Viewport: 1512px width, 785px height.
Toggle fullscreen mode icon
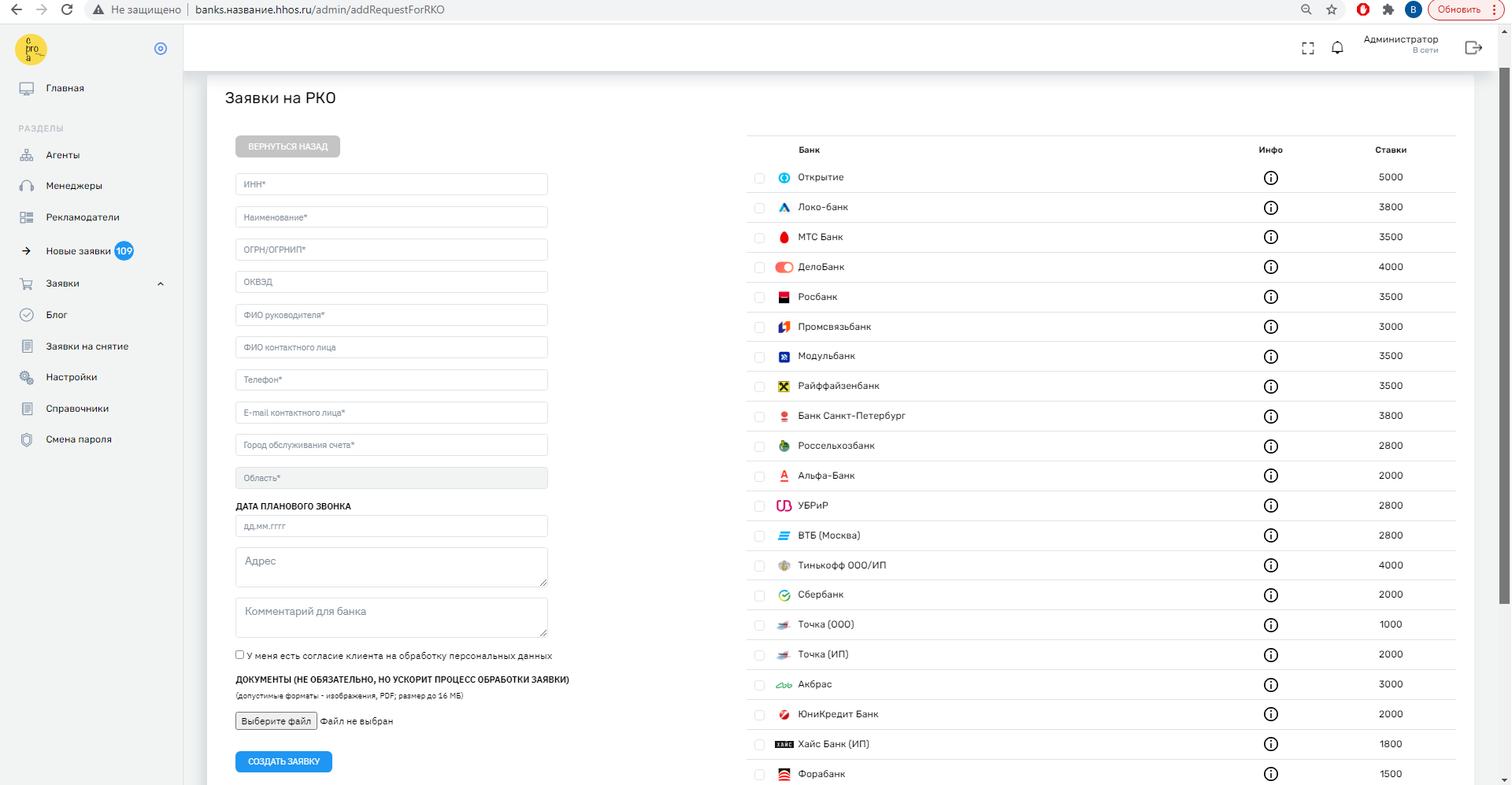tap(1308, 49)
